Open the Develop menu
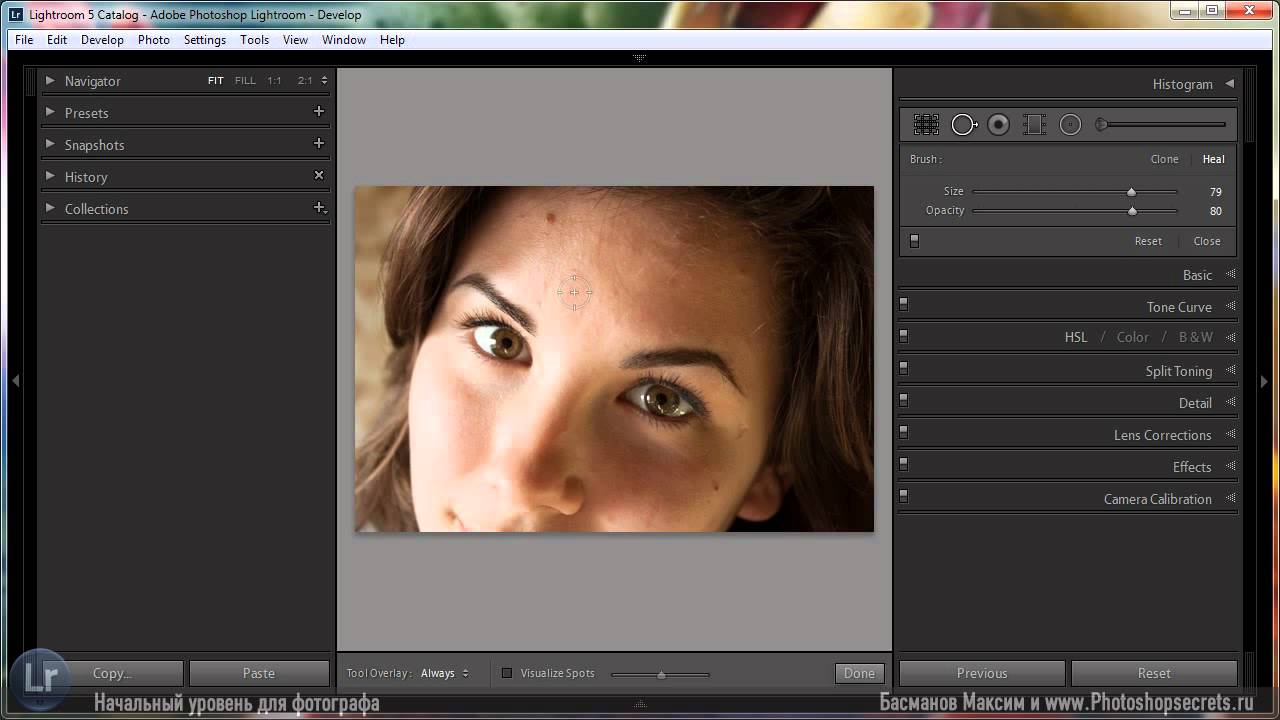 102,40
